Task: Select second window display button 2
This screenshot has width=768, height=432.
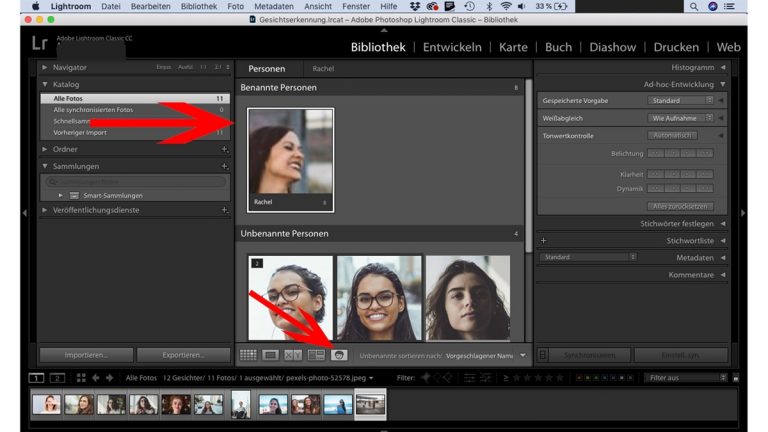Action: [57, 378]
